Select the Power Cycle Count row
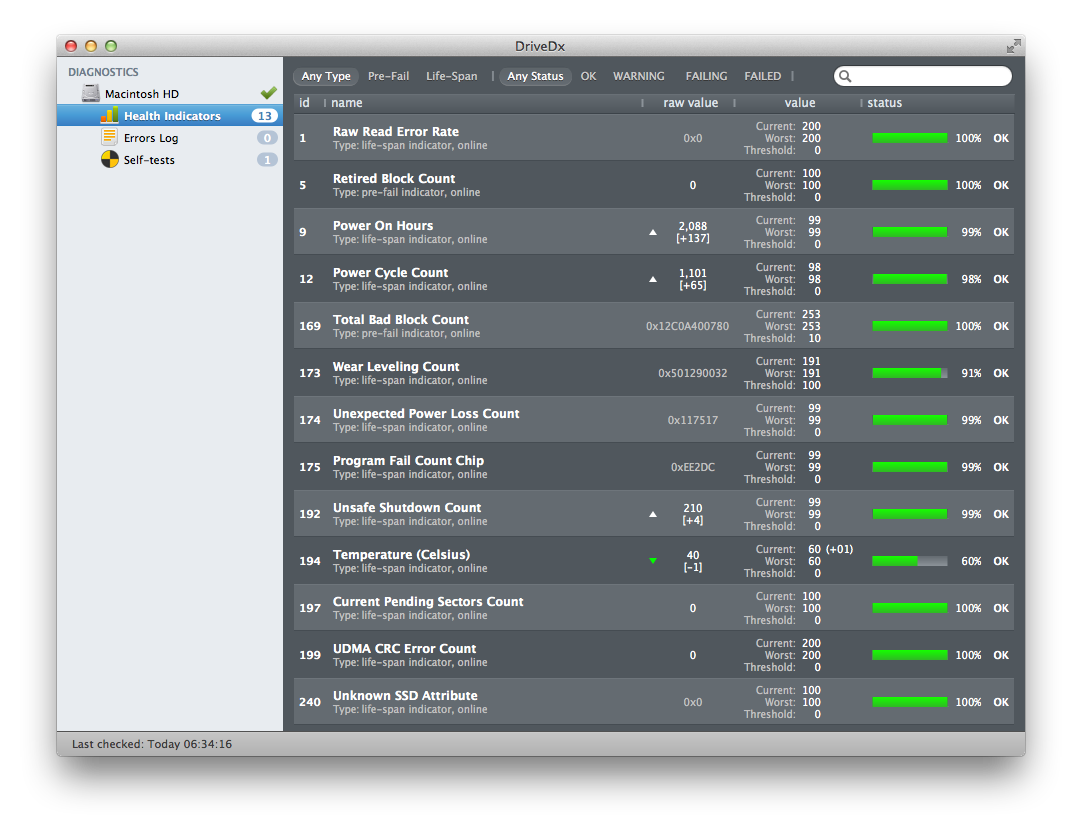This screenshot has width=1082, height=835. point(654,279)
